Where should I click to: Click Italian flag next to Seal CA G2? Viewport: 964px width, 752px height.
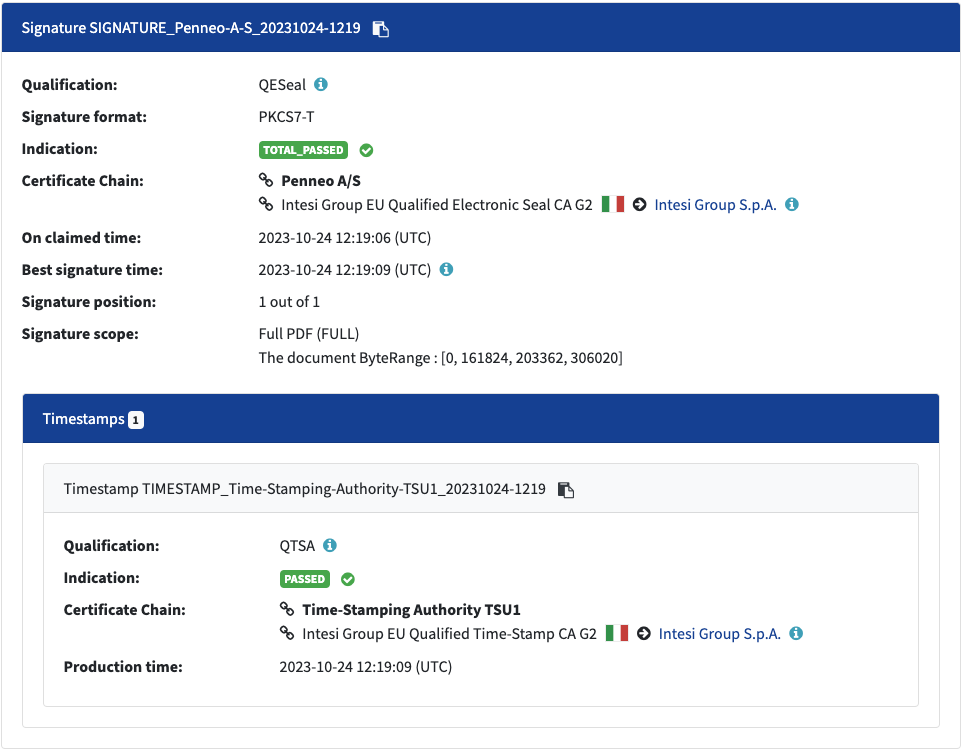[613, 204]
